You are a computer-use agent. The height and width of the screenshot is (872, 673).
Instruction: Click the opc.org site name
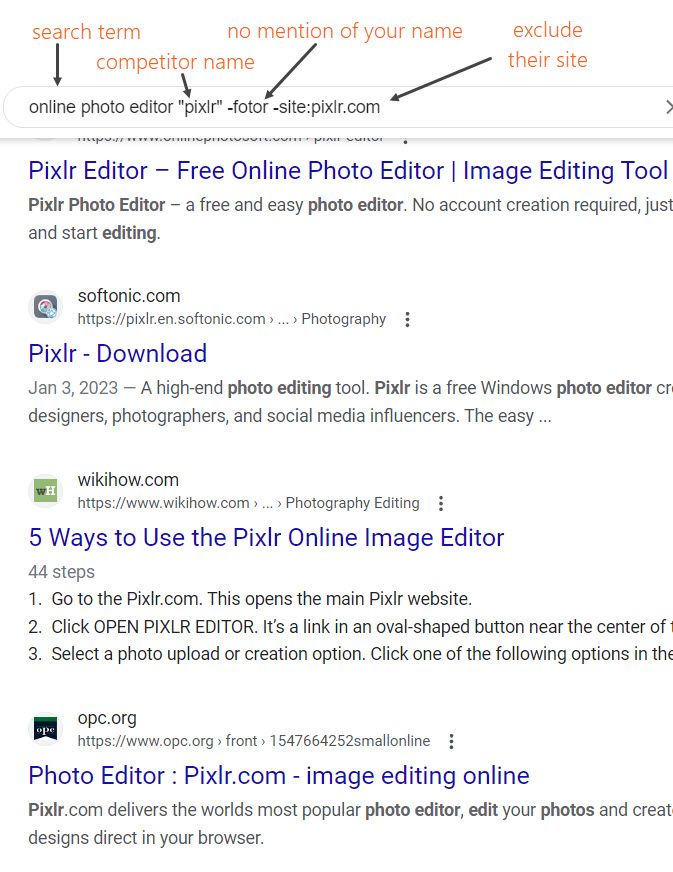click(x=107, y=718)
